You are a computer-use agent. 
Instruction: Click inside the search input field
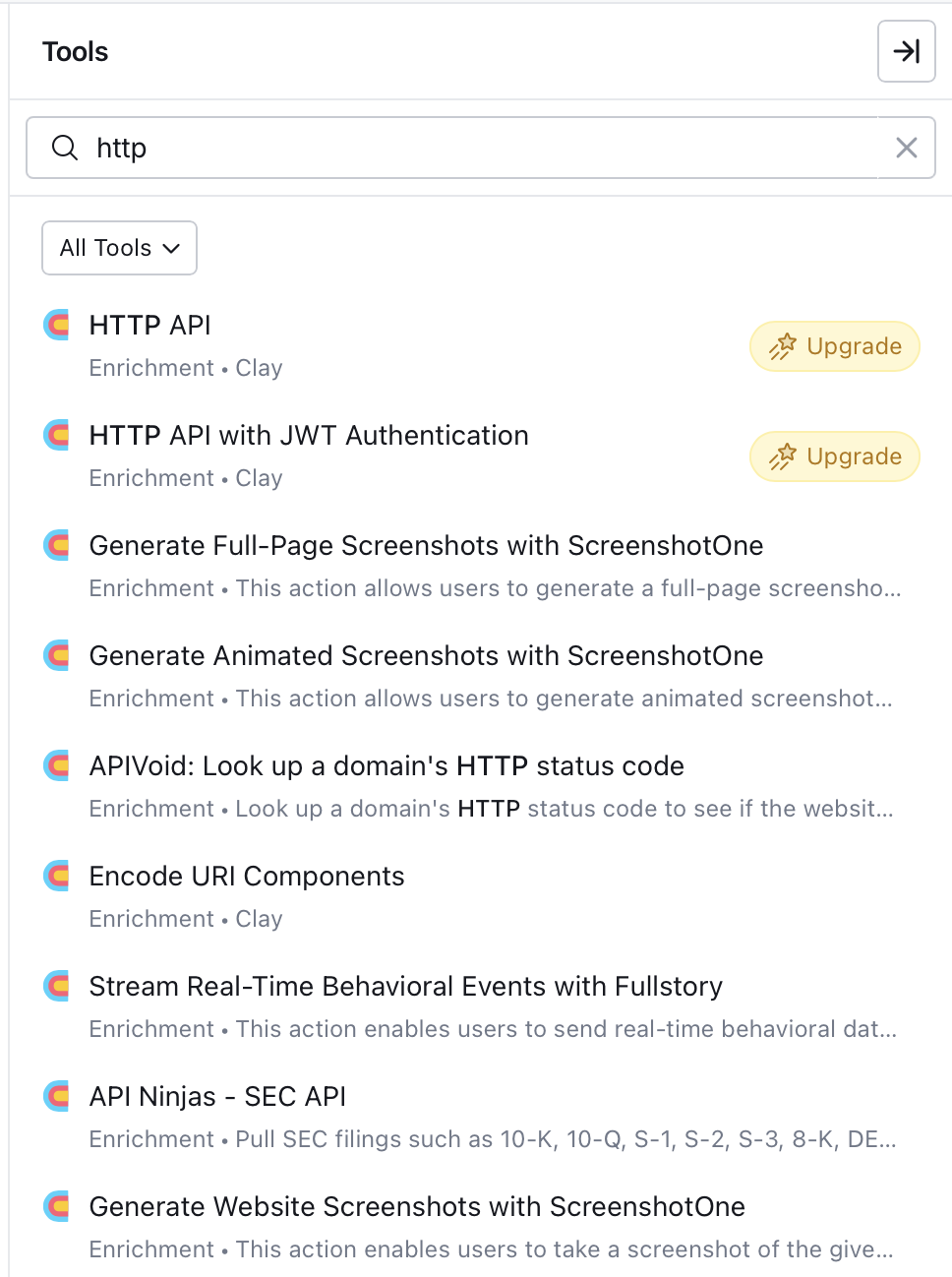pyautogui.click(x=393, y=148)
